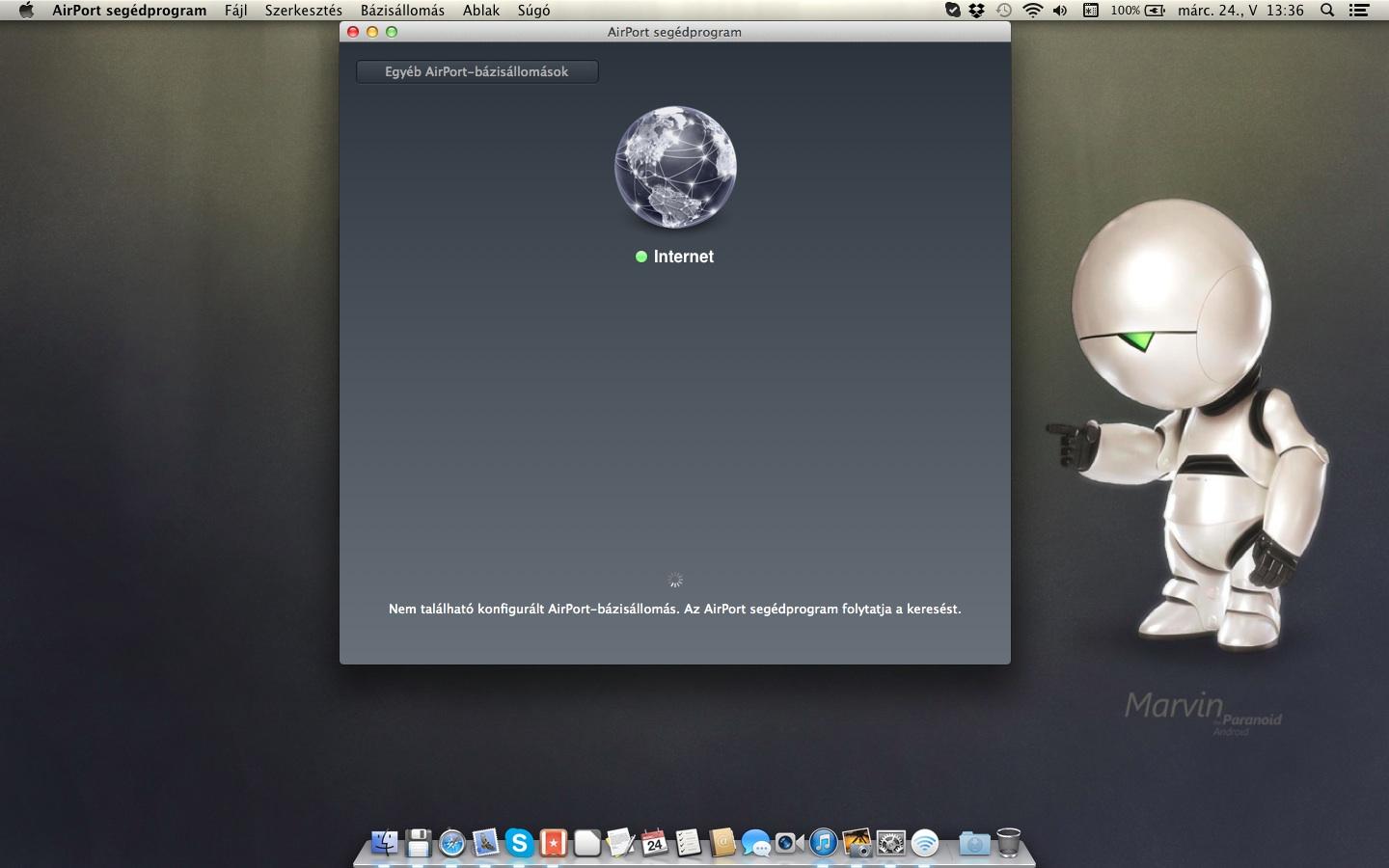Open FaceTime camera icon in Dock
The image size is (1389, 868).
click(789, 843)
